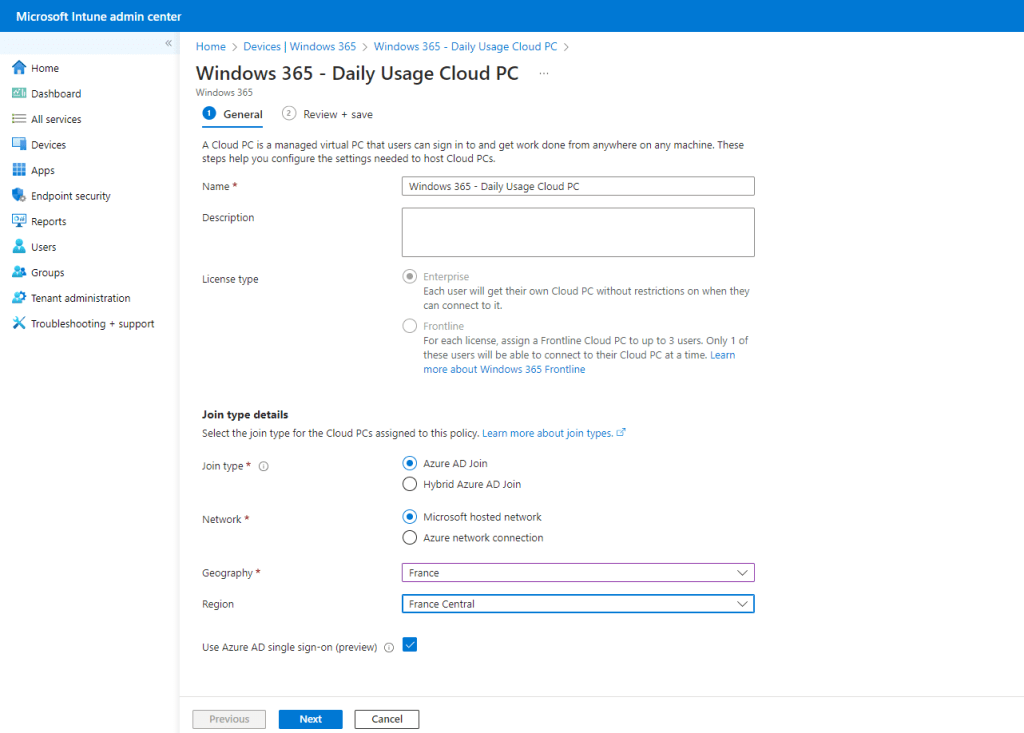
Task: Open the Apps grid icon
Action: [18, 171]
